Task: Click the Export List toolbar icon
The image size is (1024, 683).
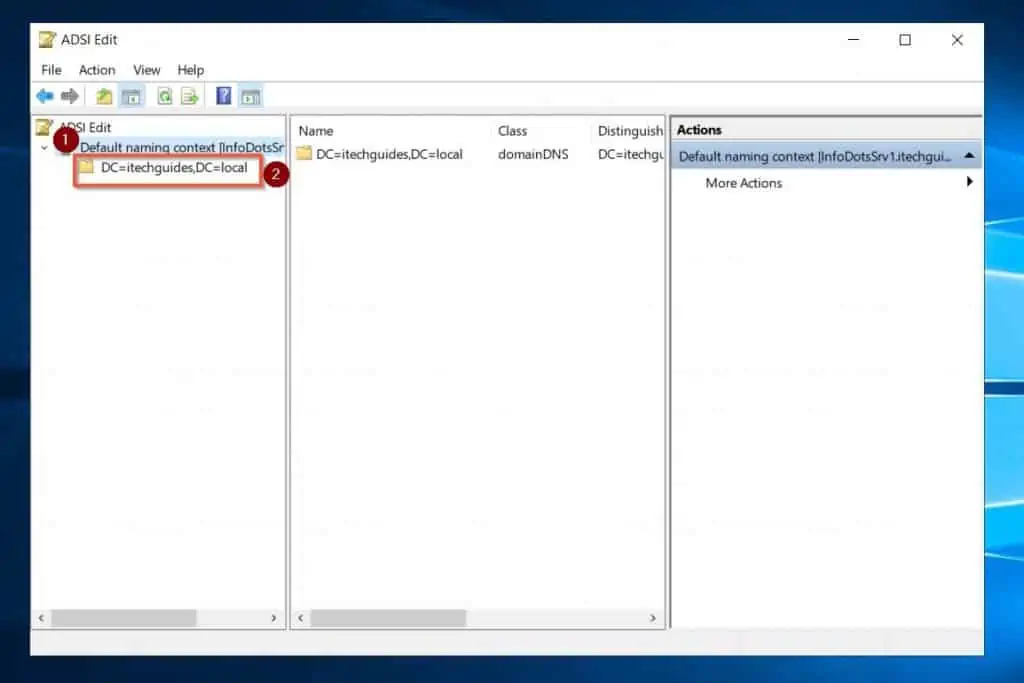Action: tap(190, 97)
